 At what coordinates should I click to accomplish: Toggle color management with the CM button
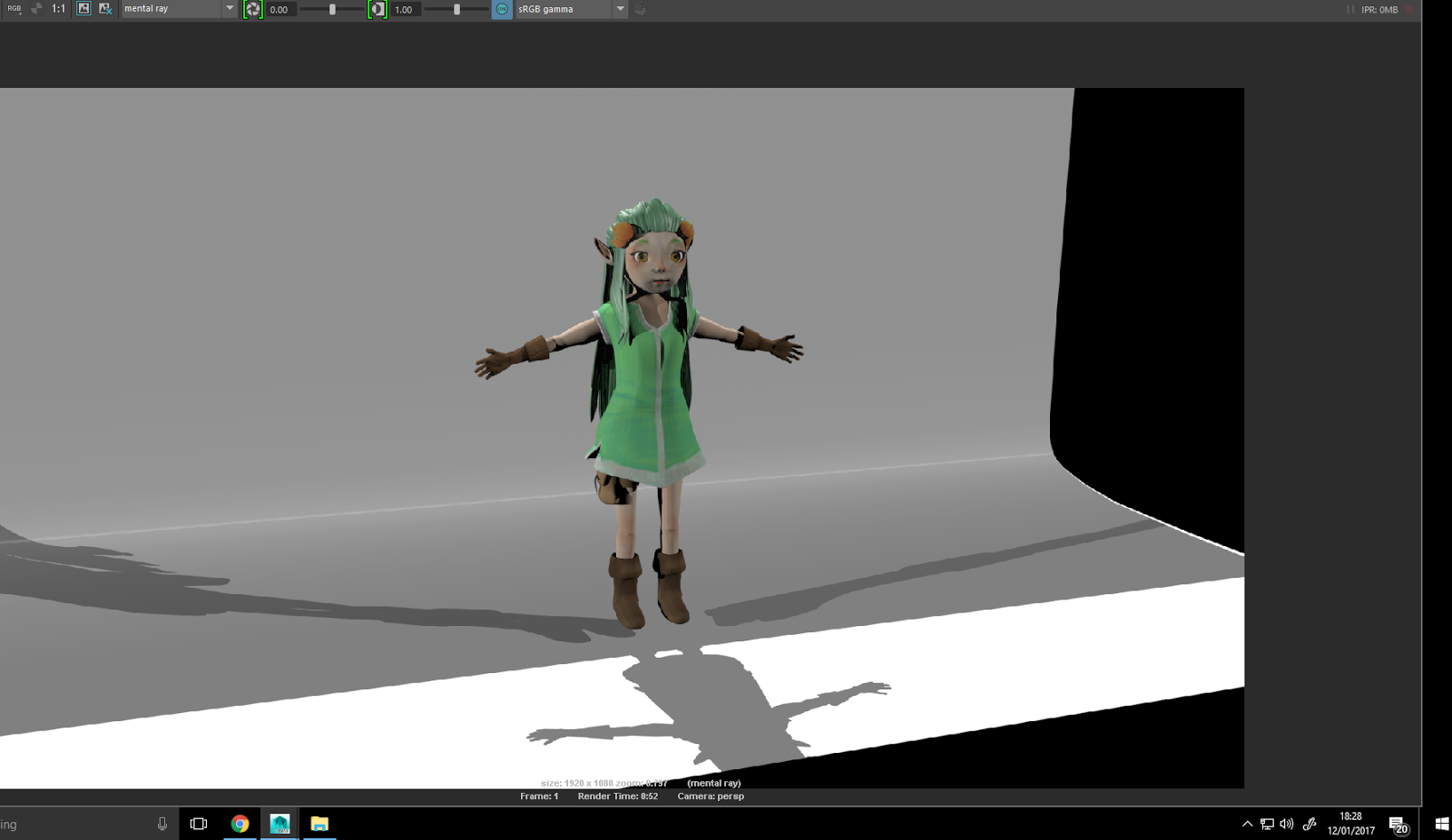[x=501, y=9]
